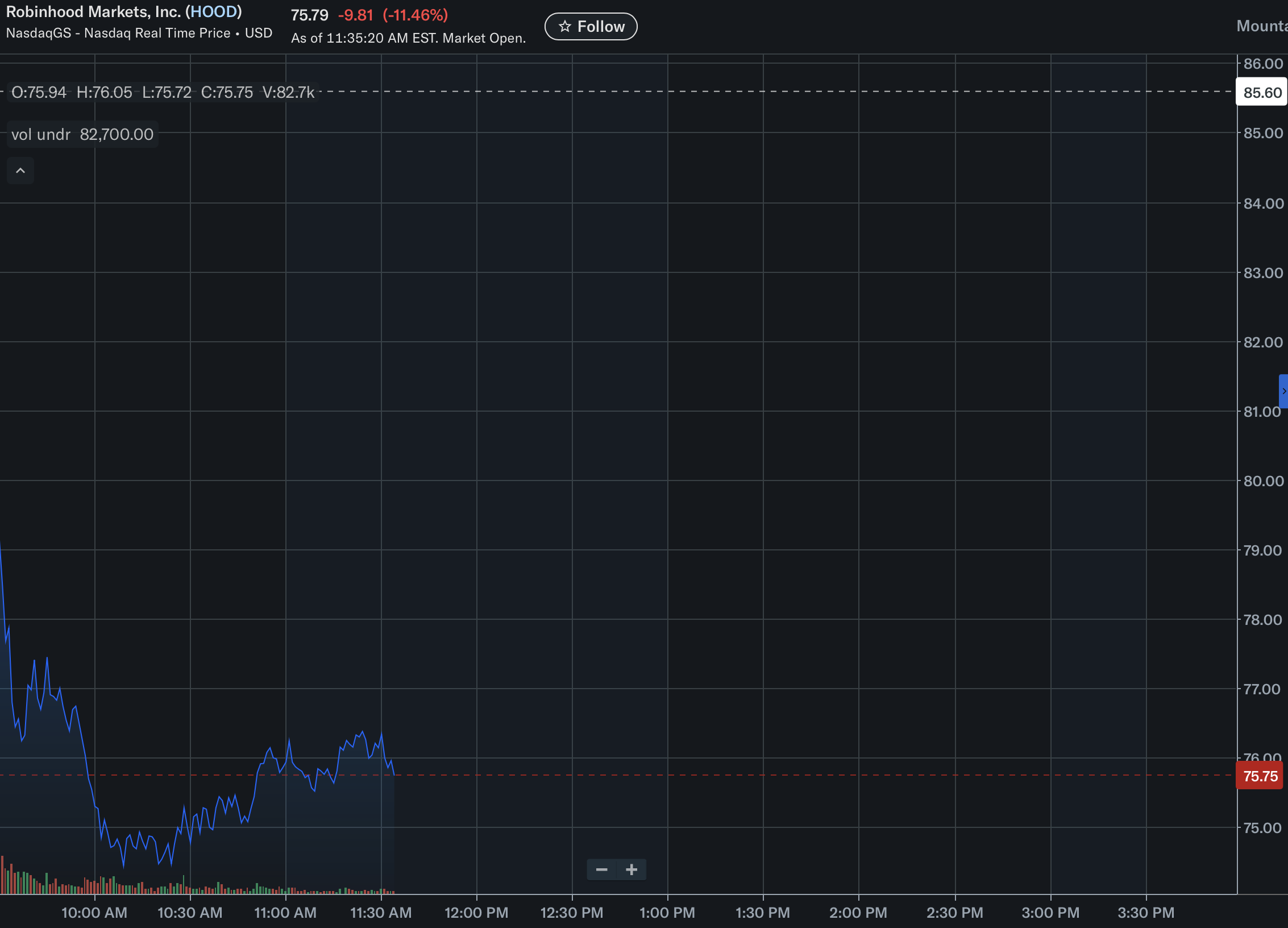Image resolution: width=1288 pixels, height=928 pixels.
Task: Click the Robinhood Markets, Inc. company title
Action: click(x=93, y=12)
